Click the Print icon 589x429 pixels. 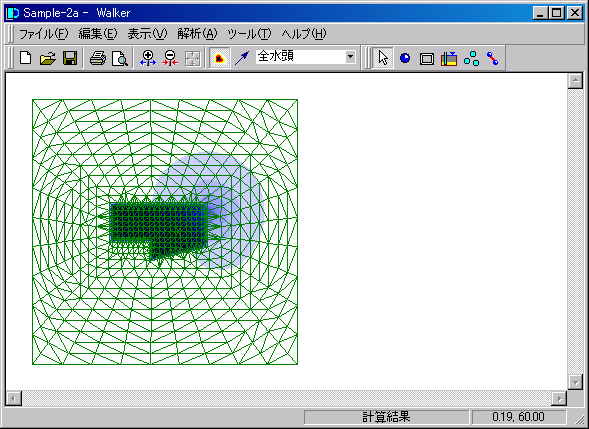(x=98, y=58)
